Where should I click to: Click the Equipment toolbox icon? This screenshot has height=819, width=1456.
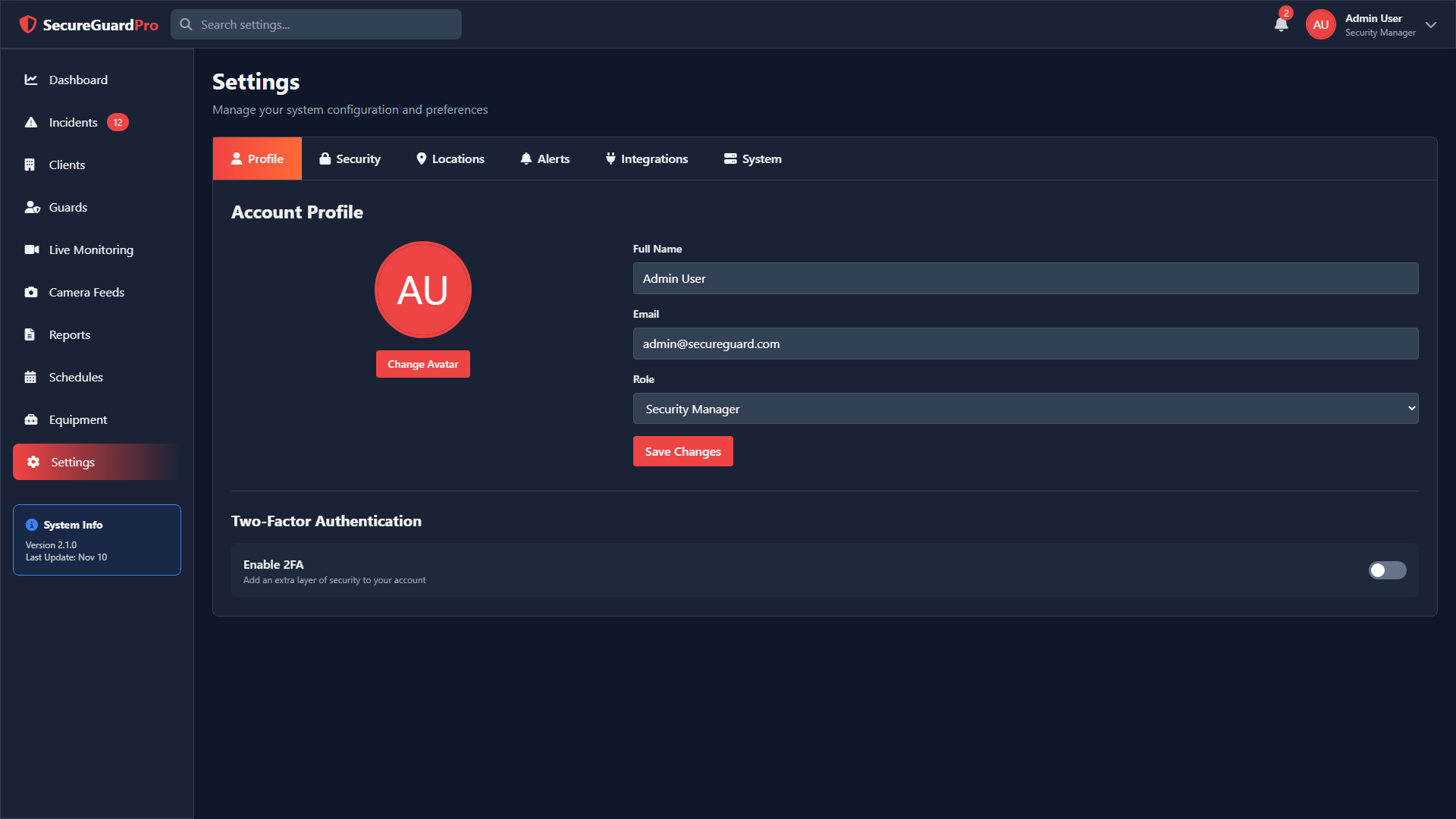pyautogui.click(x=31, y=419)
